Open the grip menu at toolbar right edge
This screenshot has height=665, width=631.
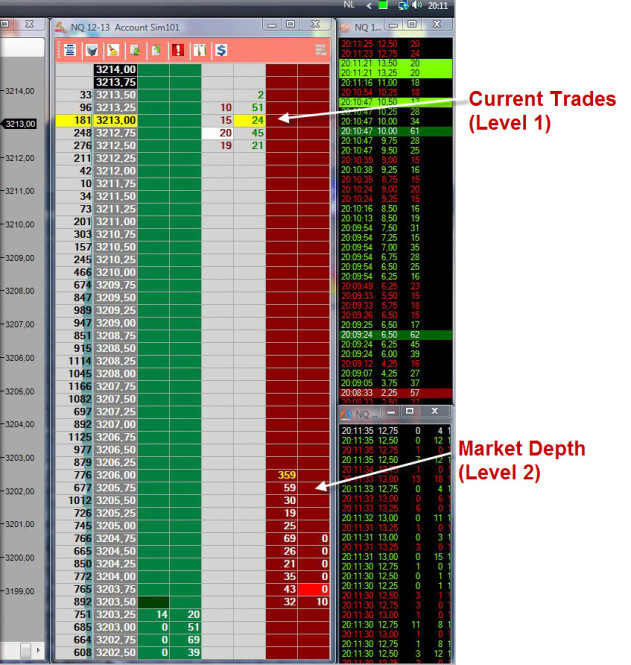click(320, 49)
